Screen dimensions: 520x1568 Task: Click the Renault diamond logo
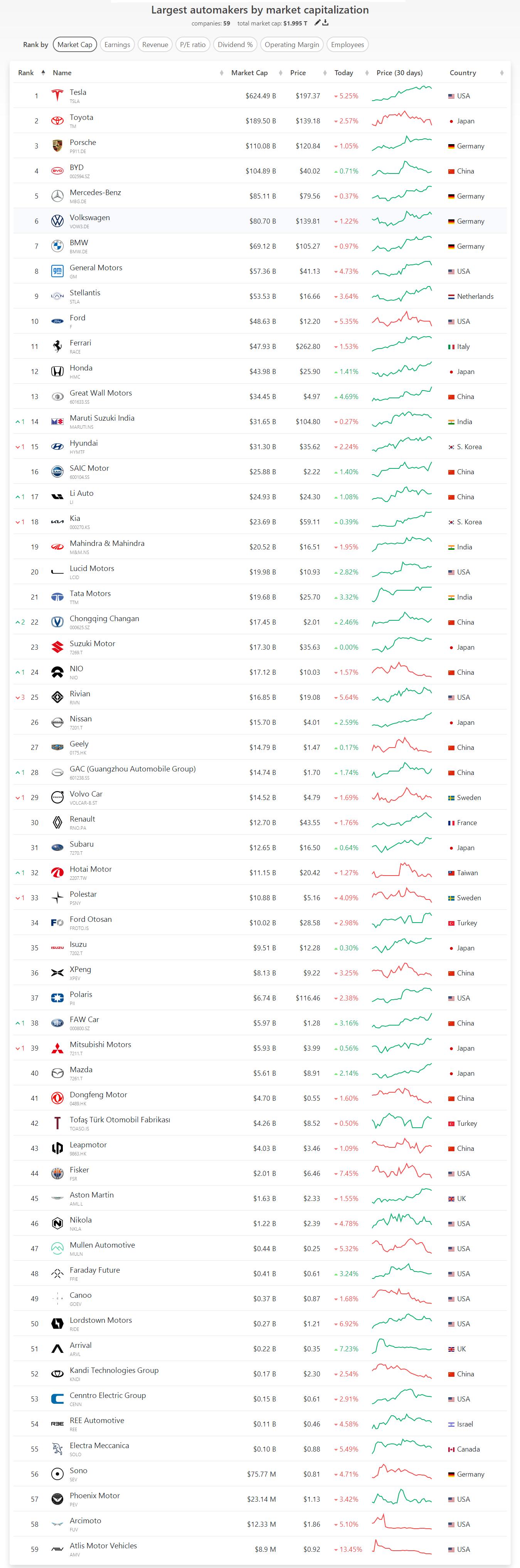57,822
